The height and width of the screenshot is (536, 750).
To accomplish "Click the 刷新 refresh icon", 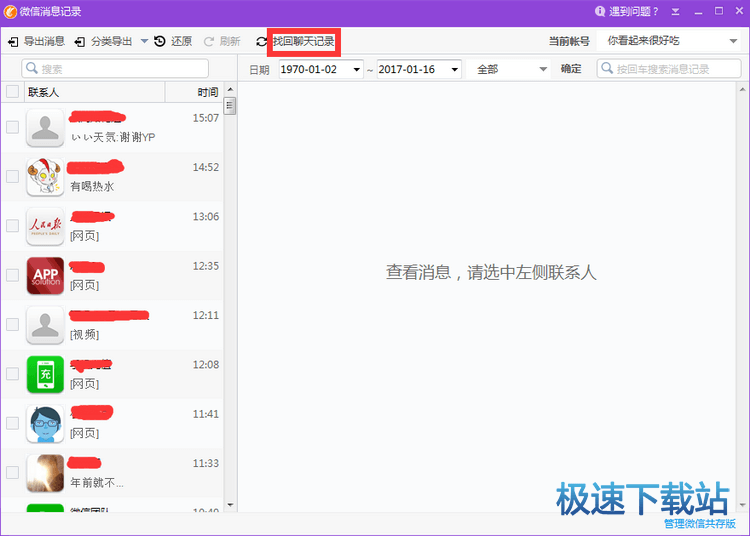I will [209, 42].
